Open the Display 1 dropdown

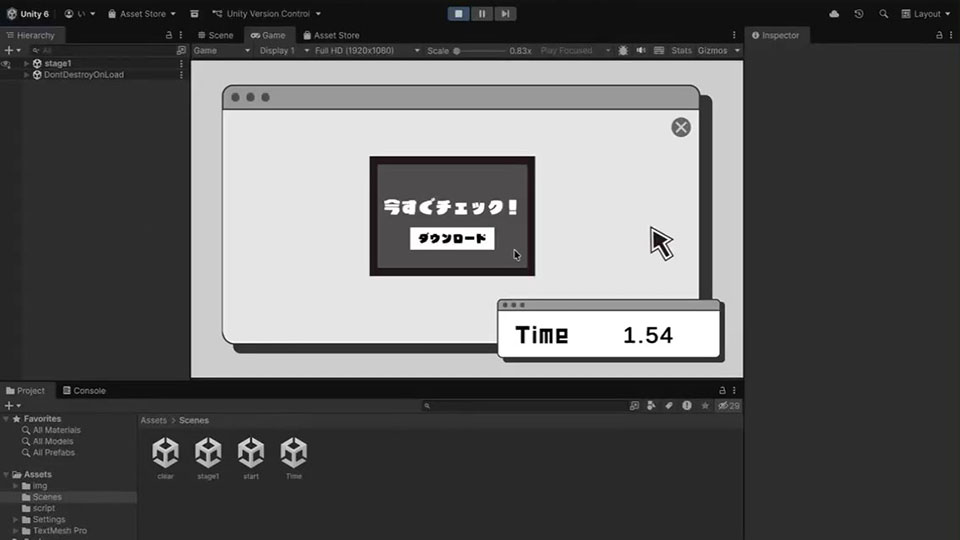click(x=281, y=50)
